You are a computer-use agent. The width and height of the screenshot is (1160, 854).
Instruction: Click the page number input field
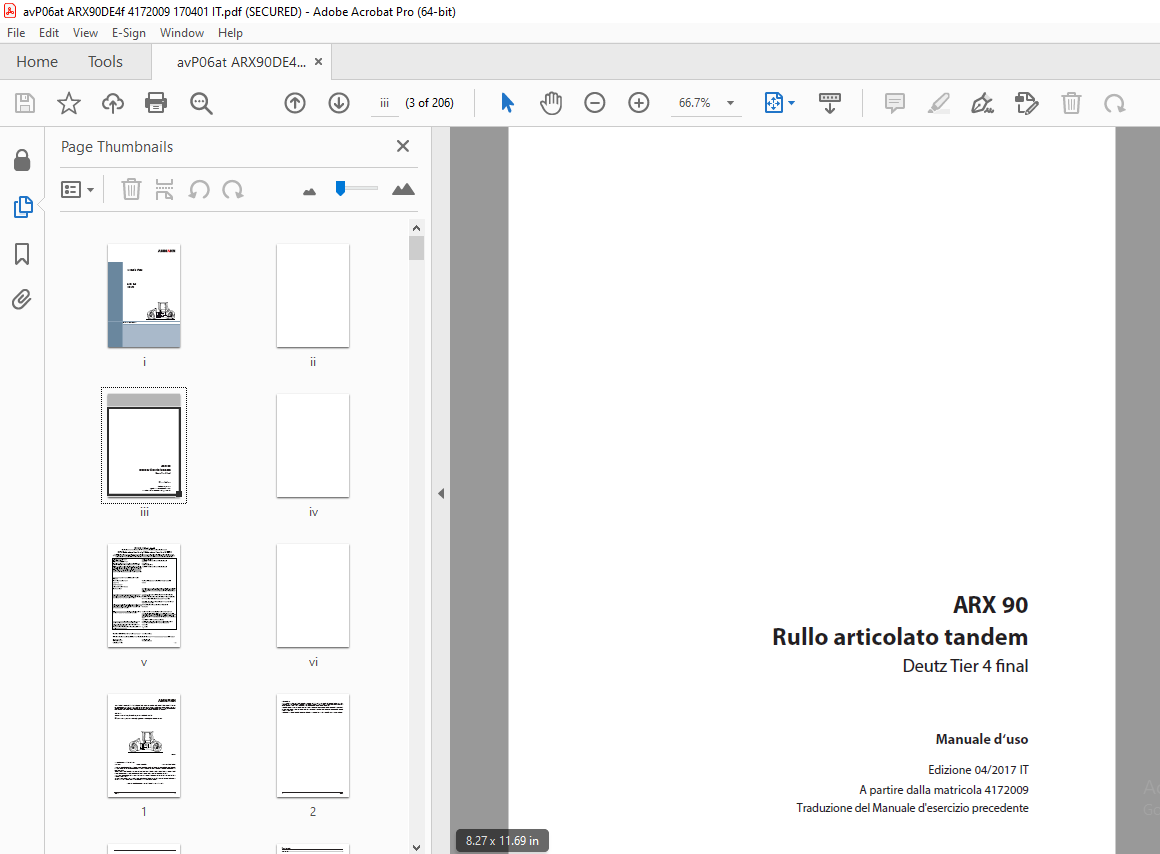coord(385,103)
